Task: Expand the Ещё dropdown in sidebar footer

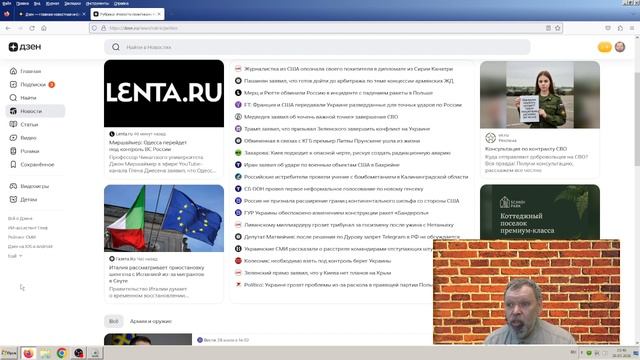Action: pos(15,256)
